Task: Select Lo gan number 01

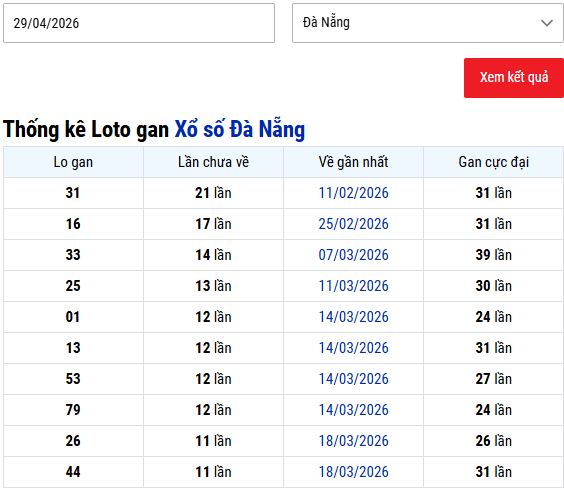Action: tap(73, 317)
